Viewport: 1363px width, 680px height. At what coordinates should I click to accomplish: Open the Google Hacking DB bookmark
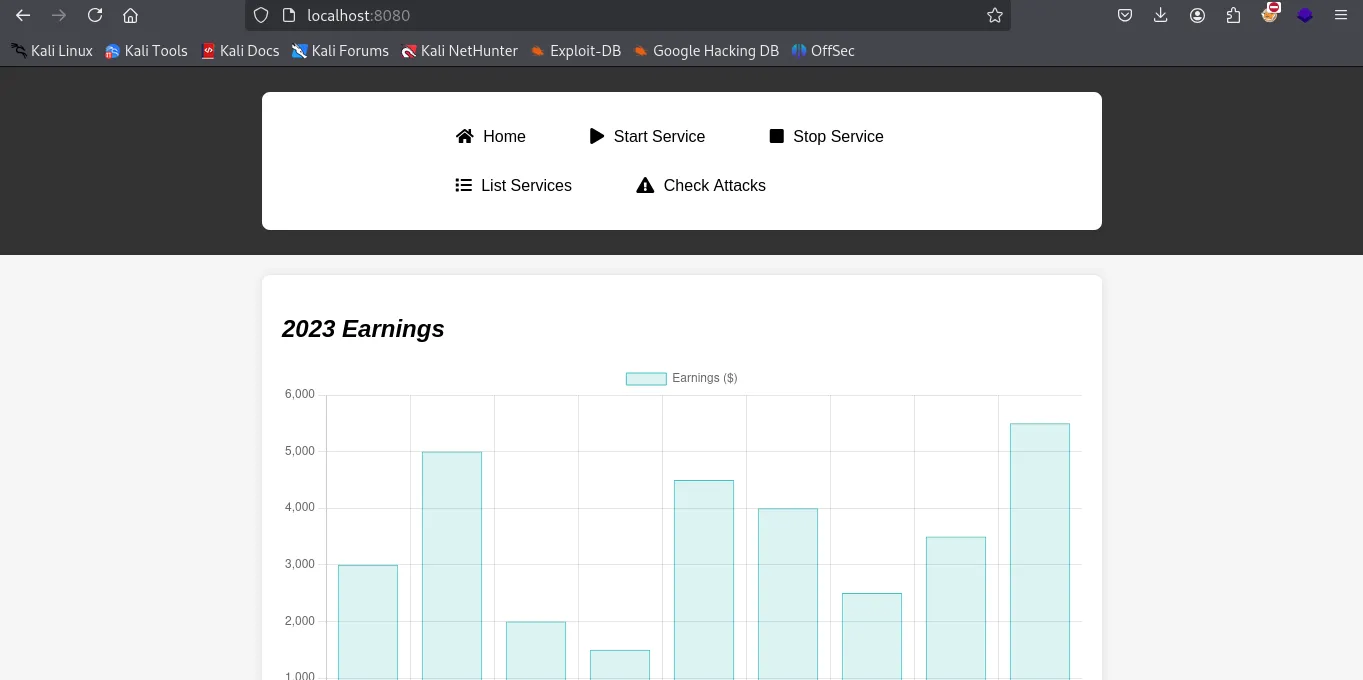706,51
